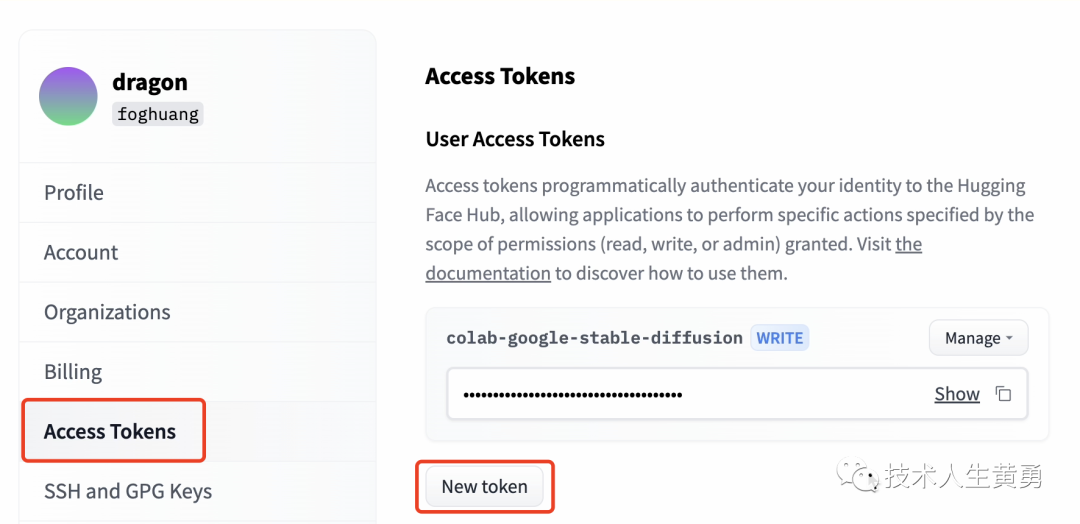Create a token with the New token button
The height and width of the screenshot is (524, 1080).
pyautogui.click(x=484, y=487)
